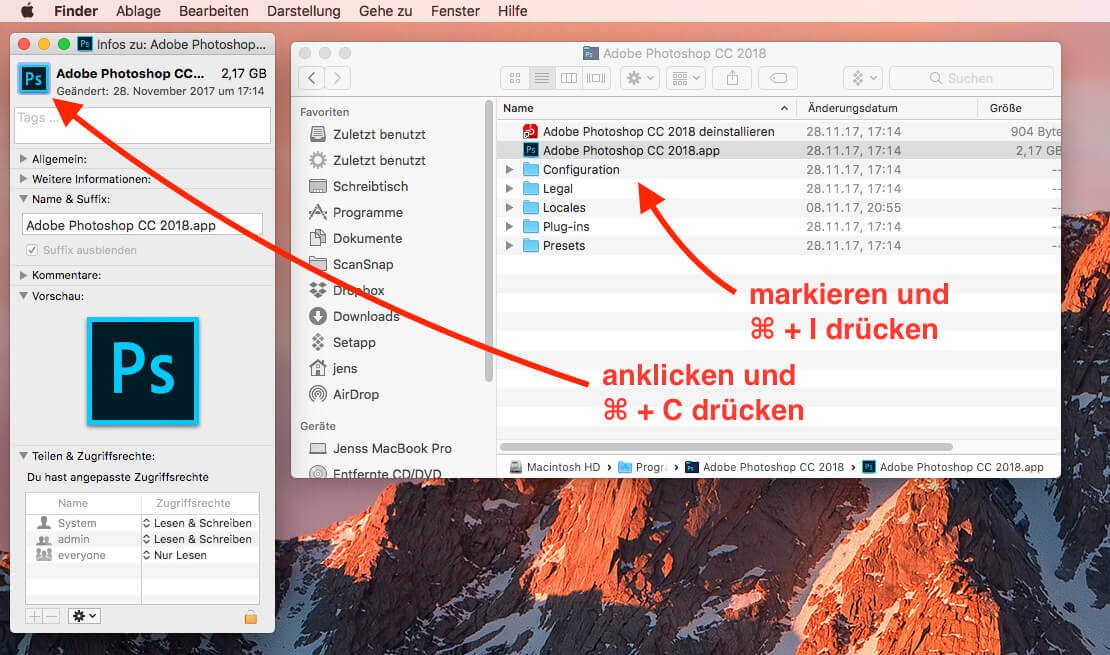Screen dimensions: 1110x655
Task: Open the Fenster menu
Action: [x=455, y=11]
